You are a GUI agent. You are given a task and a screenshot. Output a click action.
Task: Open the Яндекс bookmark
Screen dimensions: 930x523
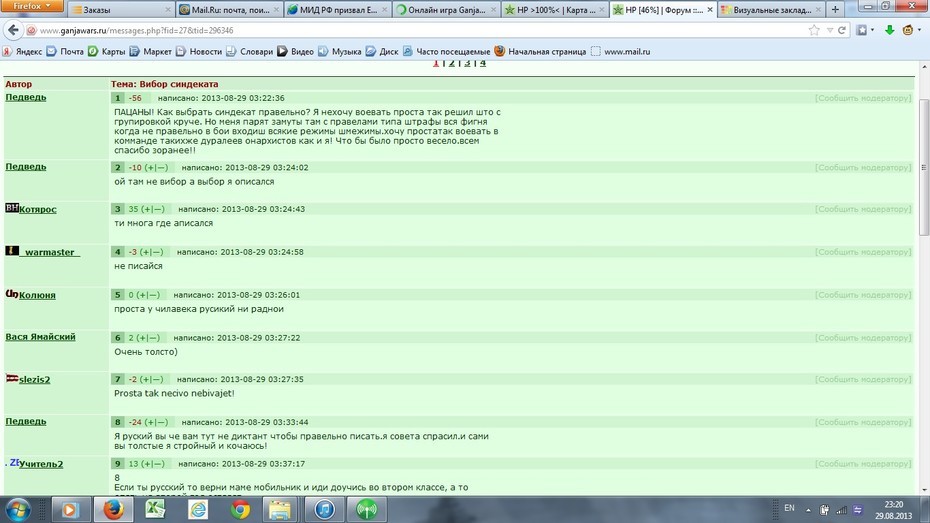23,52
